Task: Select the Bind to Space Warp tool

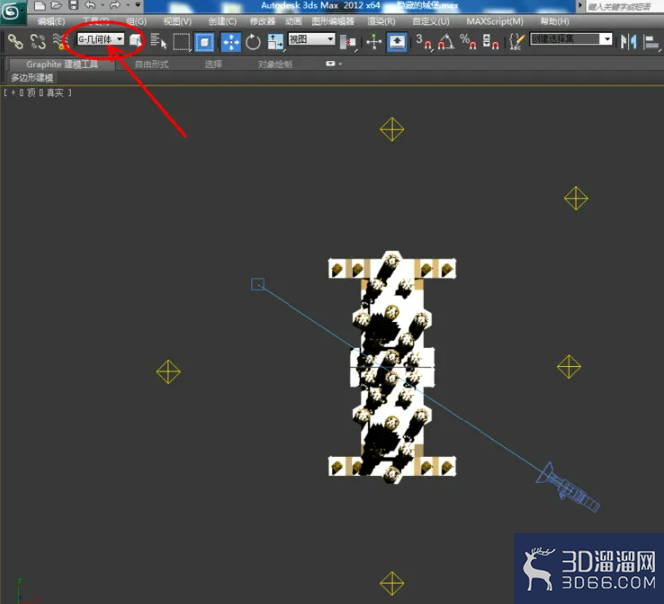Action: [x=61, y=42]
